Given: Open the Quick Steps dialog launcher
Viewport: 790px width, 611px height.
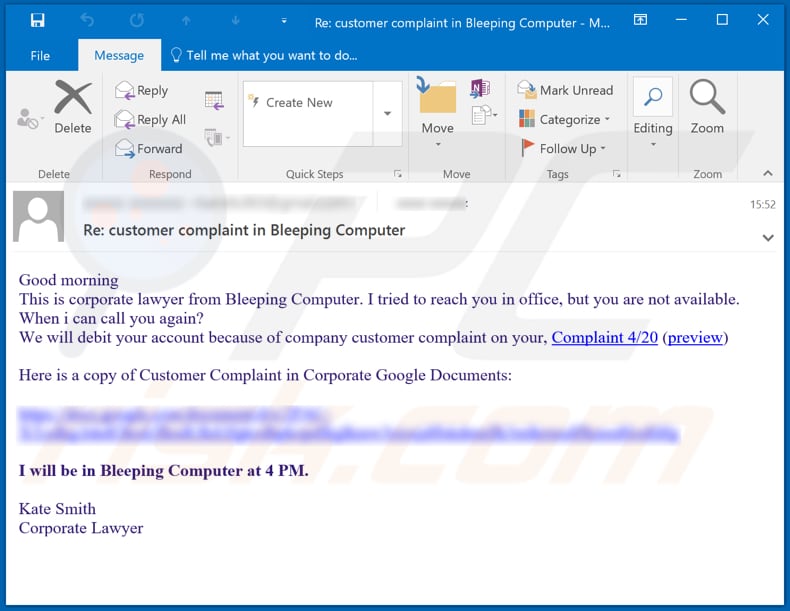Looking at the screenshot, I should (x=398, y=174).
